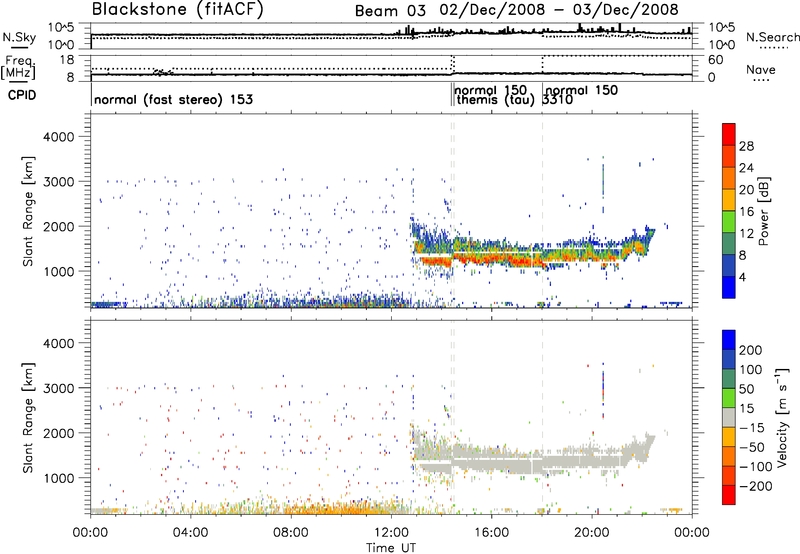Click the '-200' tick on the velocity colorbar

(756, 486)
